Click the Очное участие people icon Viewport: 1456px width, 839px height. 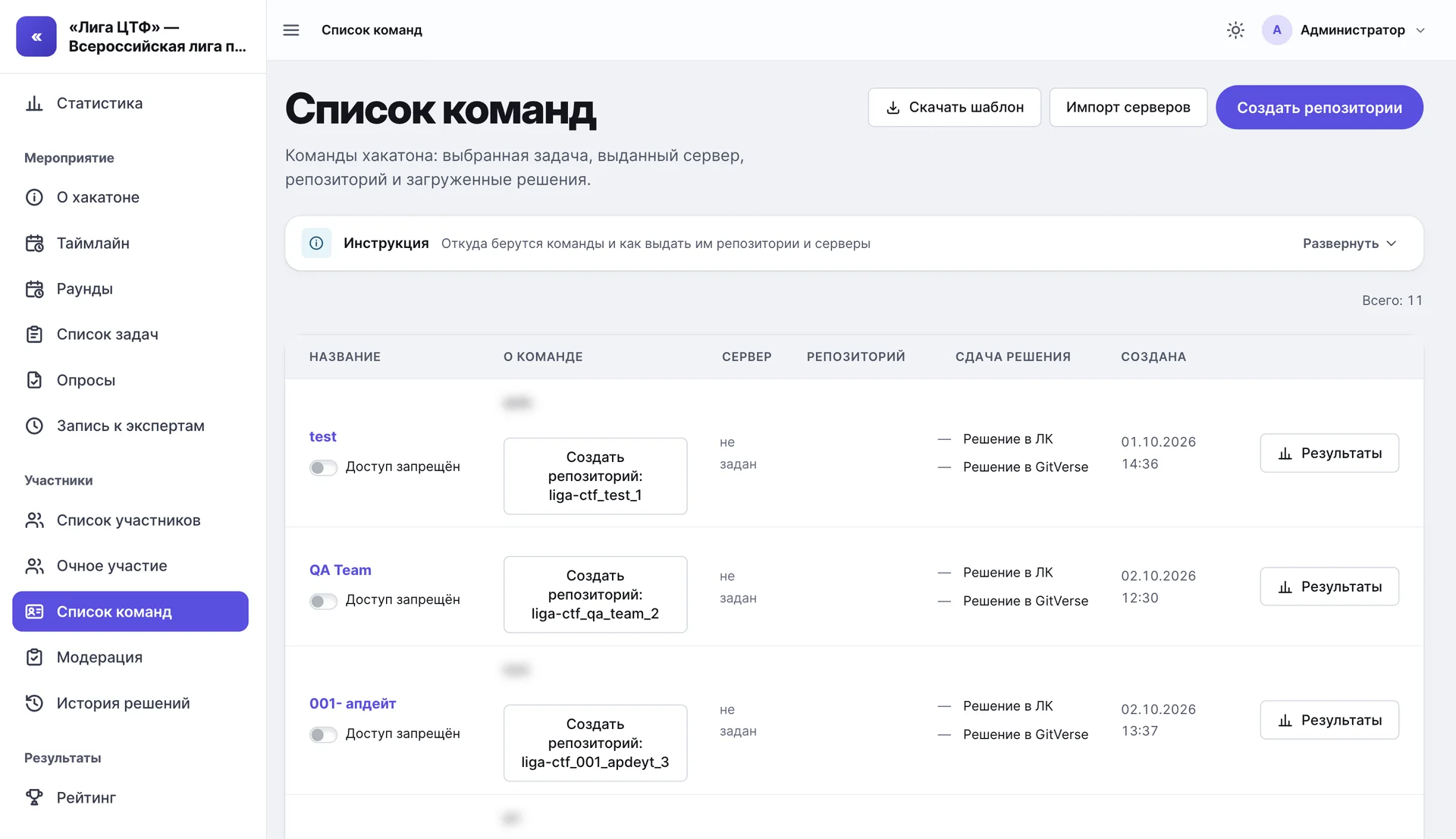pos(34,566)
